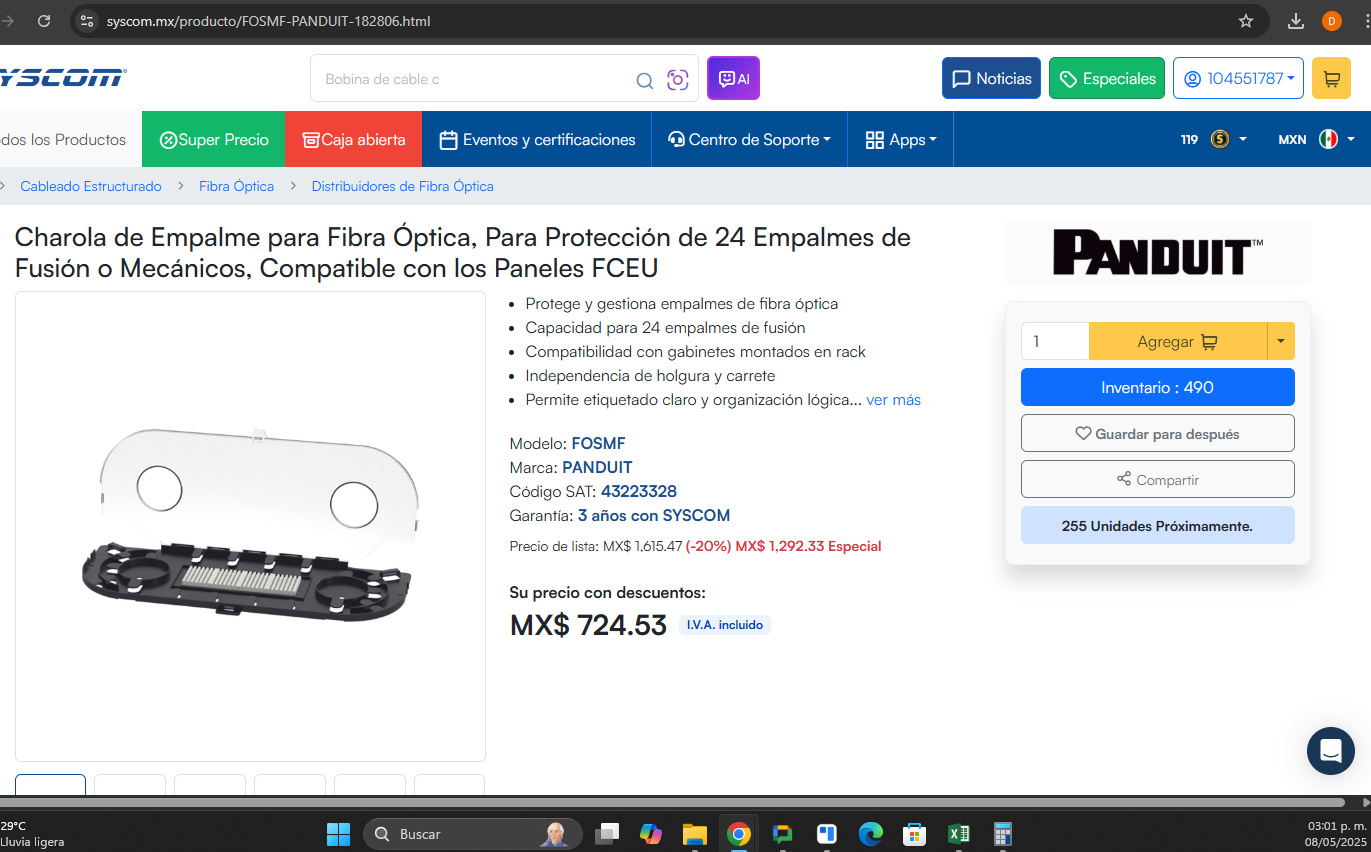Open File Explorer from the taskbar
The height and width of the screenshot is (852, 1371).
pyautogui.click(x=694, y=834)
